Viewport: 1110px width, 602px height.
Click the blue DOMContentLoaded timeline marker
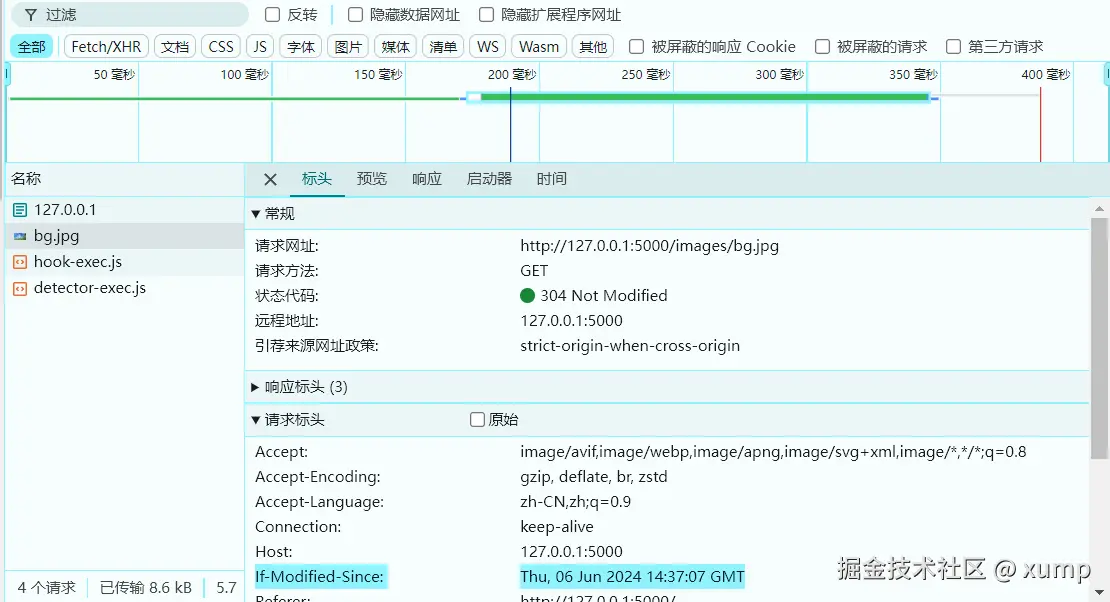pos(510,124)
